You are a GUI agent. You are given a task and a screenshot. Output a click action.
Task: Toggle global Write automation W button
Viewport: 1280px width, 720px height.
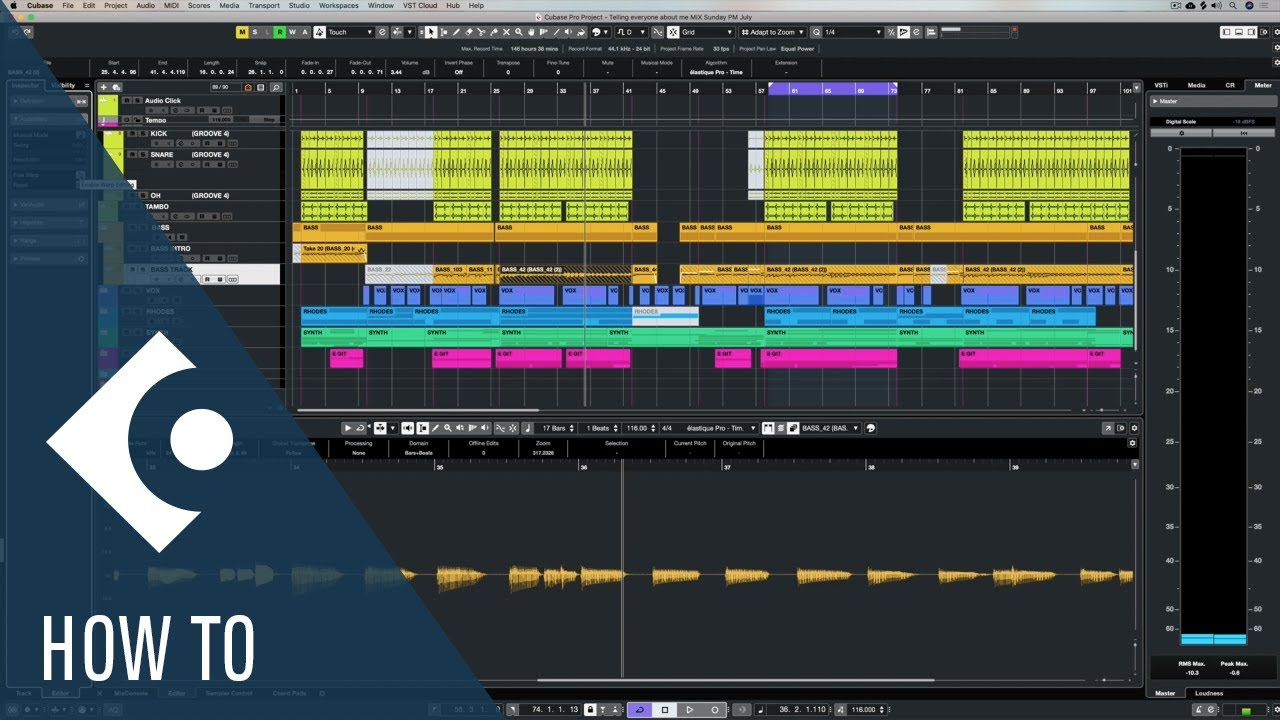coord(292,32)
